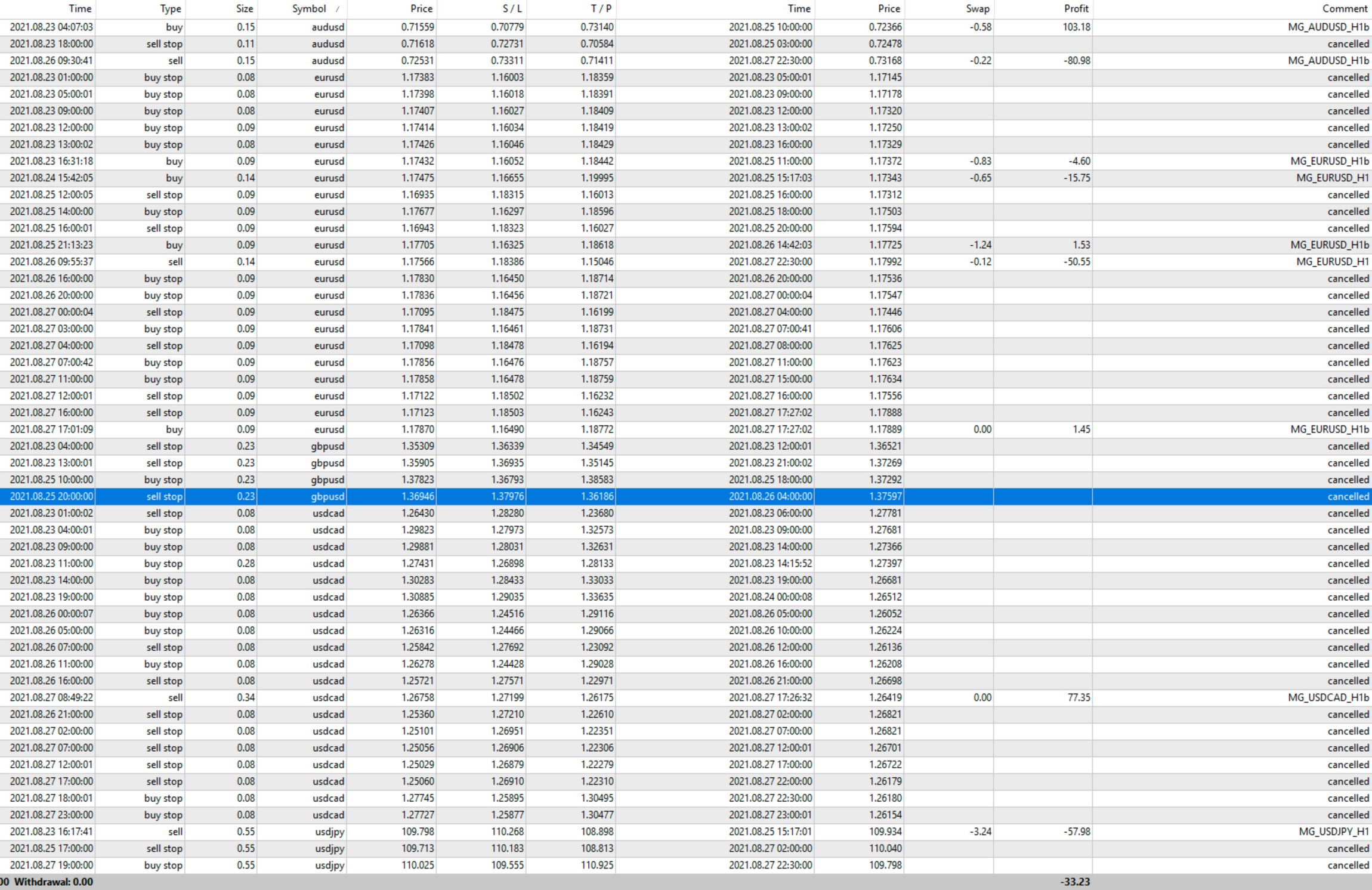Viewport: 1372px width, 890px height.
Task: Select the usdcad sell row with profit 77.35
Action: click(327, 697)
